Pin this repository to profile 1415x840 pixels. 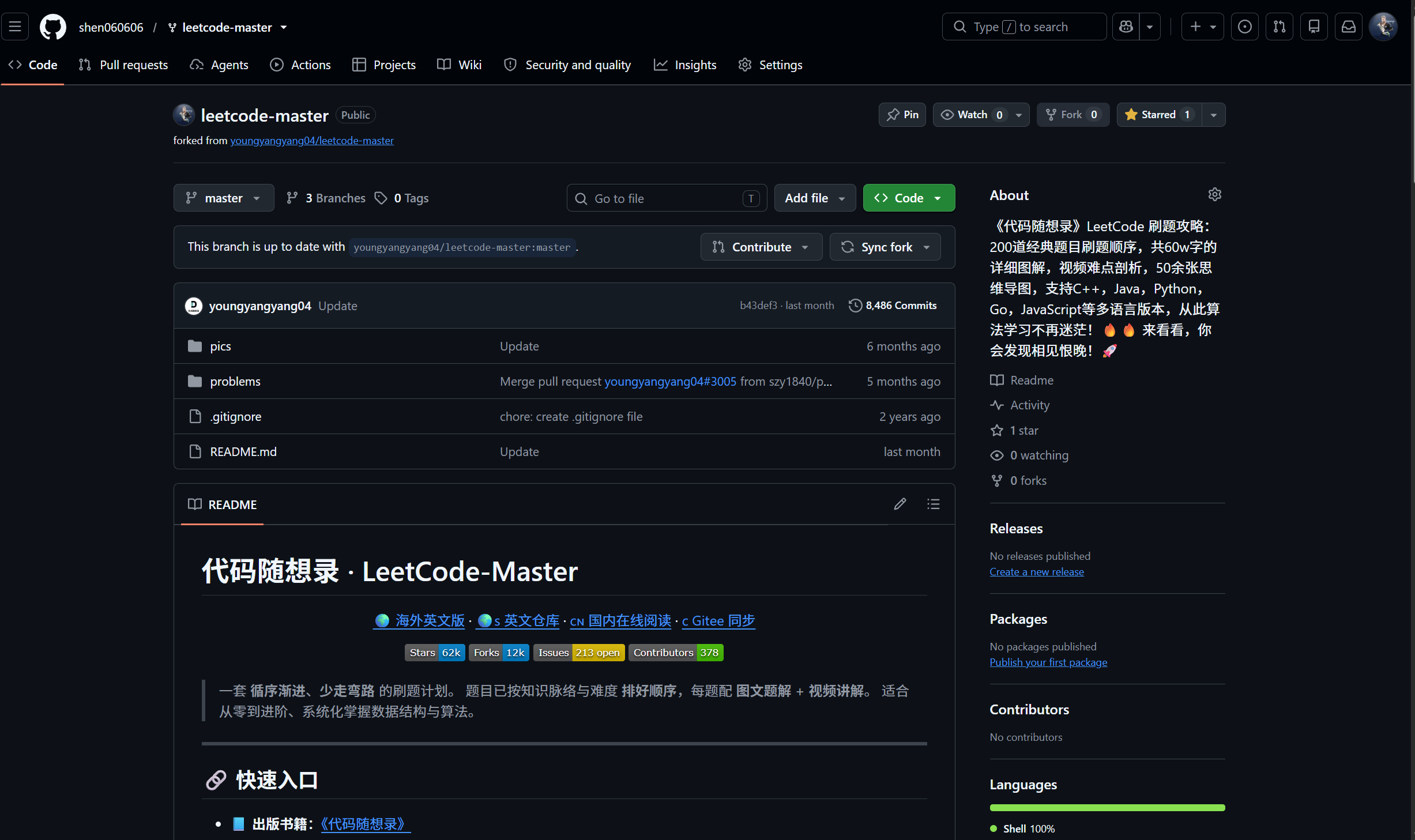[902, 115]
